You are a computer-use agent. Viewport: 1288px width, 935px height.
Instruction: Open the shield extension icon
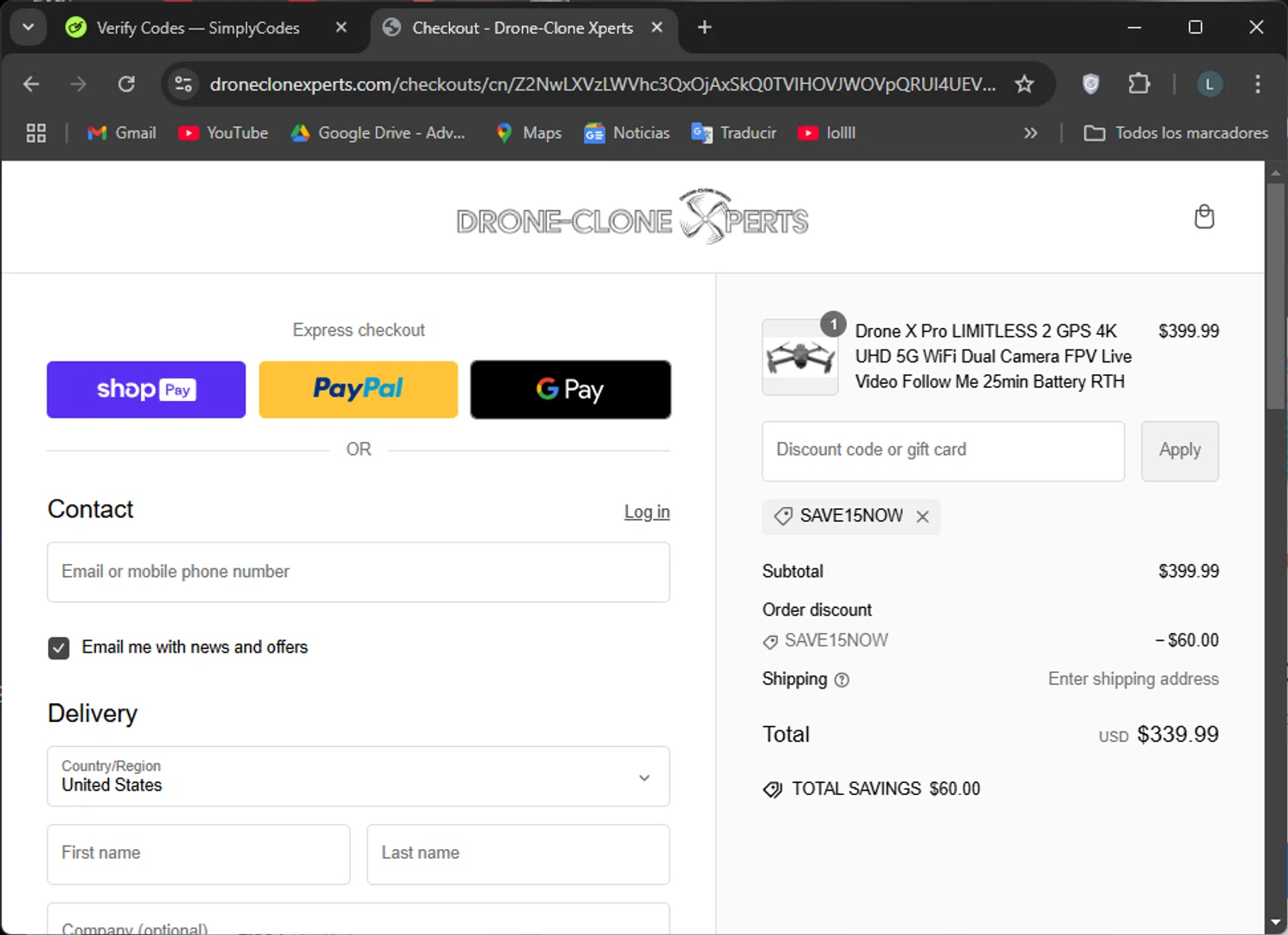coord(1091,84)
